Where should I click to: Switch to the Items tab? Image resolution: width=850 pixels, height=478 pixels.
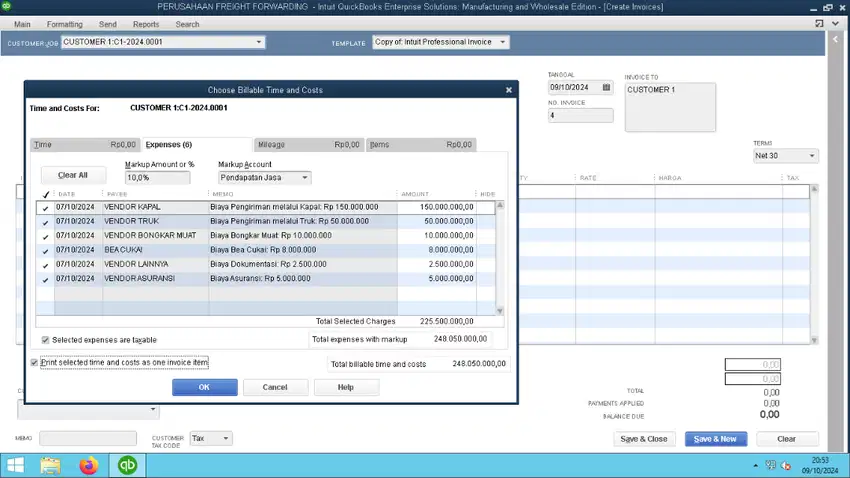pos(421,145)
